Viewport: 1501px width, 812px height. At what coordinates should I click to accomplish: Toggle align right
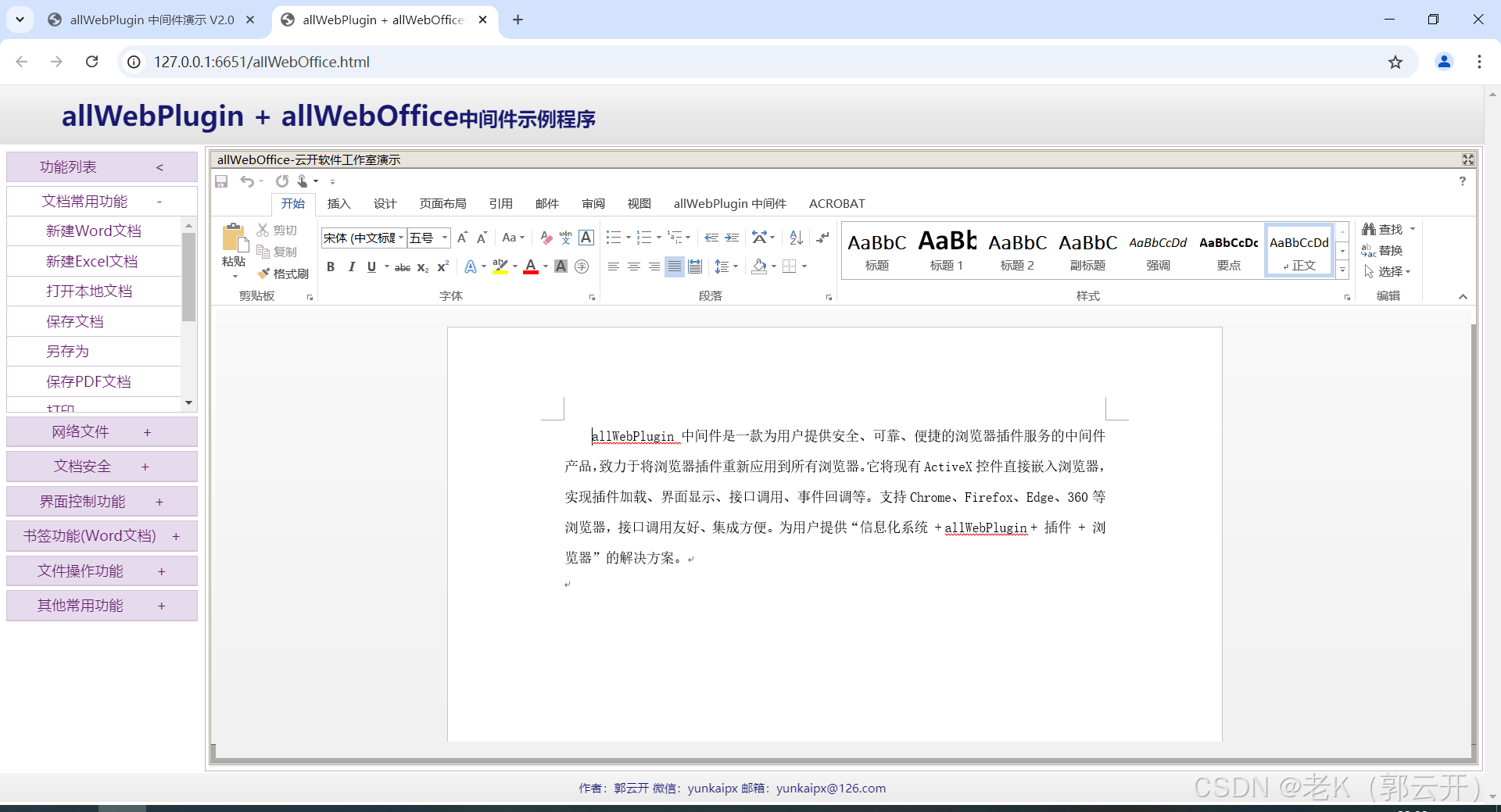click(654, 266)
